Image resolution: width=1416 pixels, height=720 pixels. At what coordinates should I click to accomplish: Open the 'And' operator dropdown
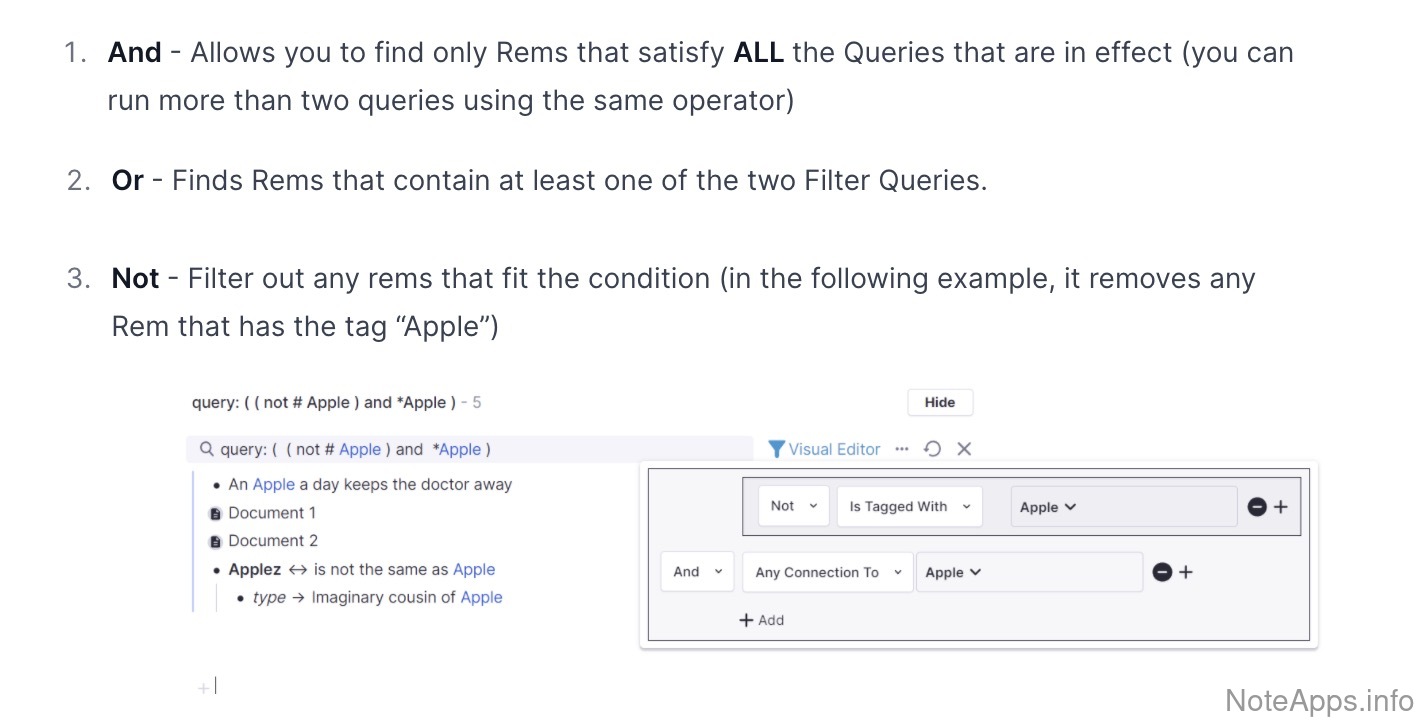point(697,572)
